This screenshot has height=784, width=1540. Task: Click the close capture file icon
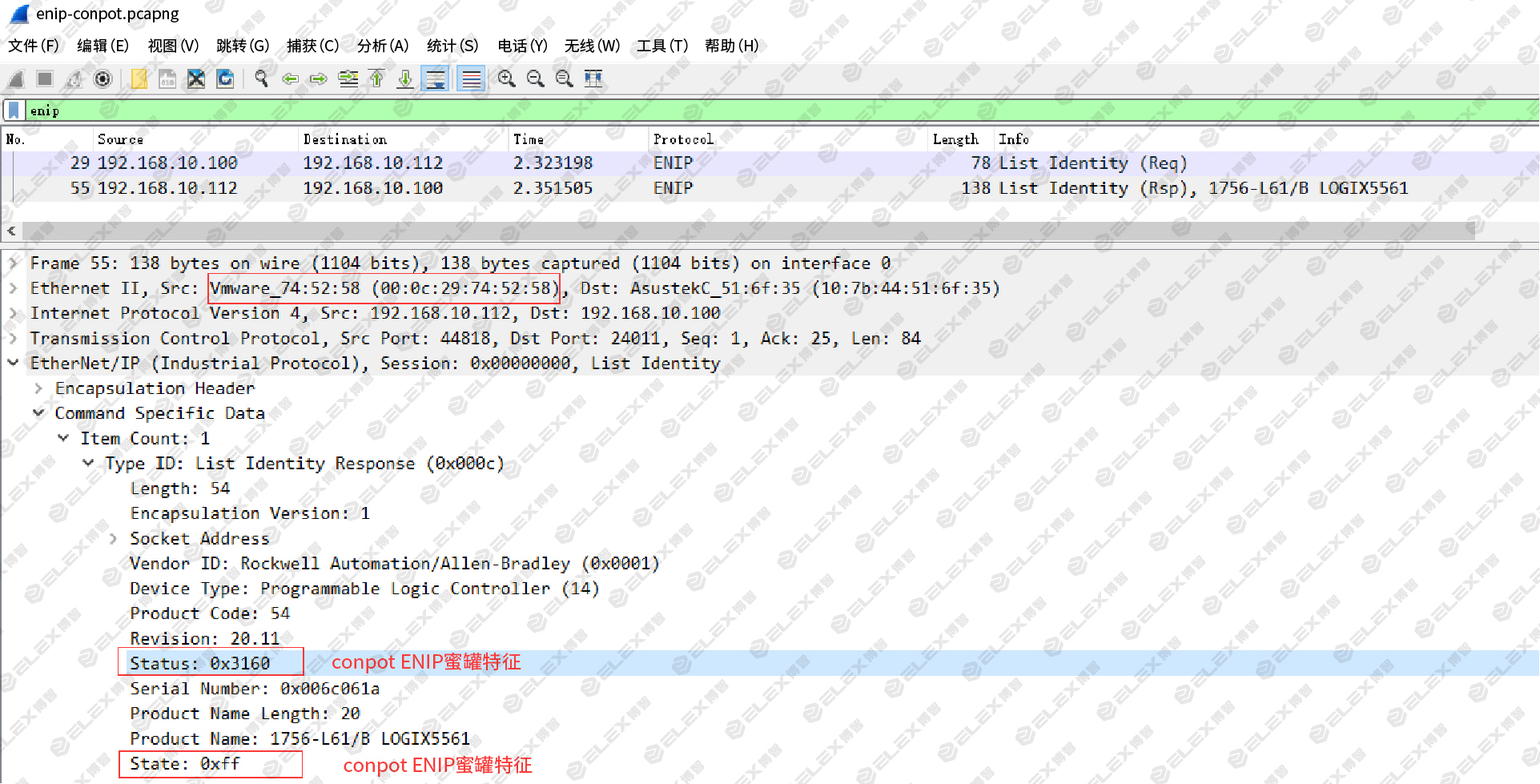click(x=196, y=78)
